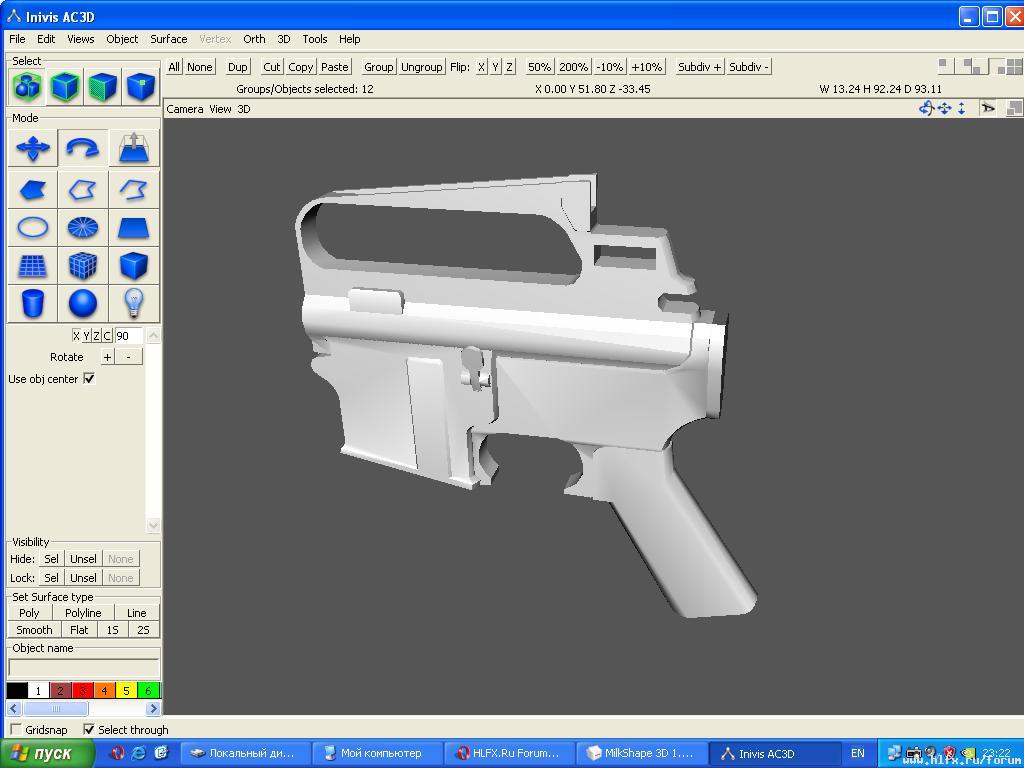This screenshot has width=1024, height=768.
Task: Add a Light with the bulb icon
Action: pyautogui.click(x=133, y=303)
